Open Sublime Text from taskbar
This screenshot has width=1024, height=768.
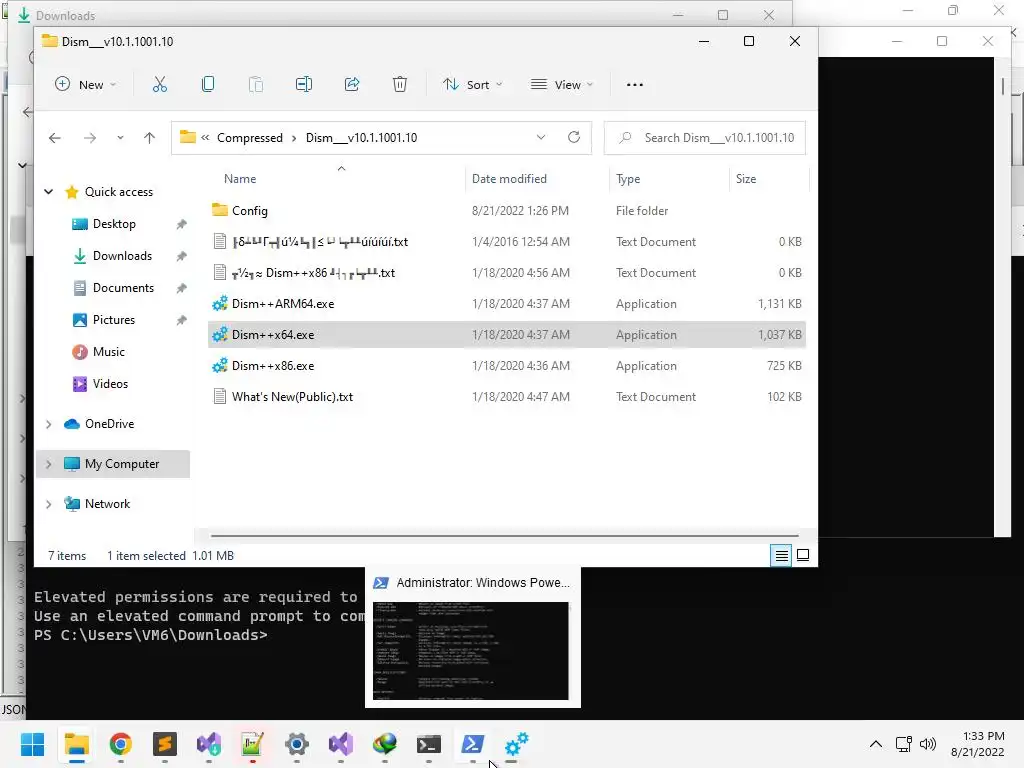(165, 744)
